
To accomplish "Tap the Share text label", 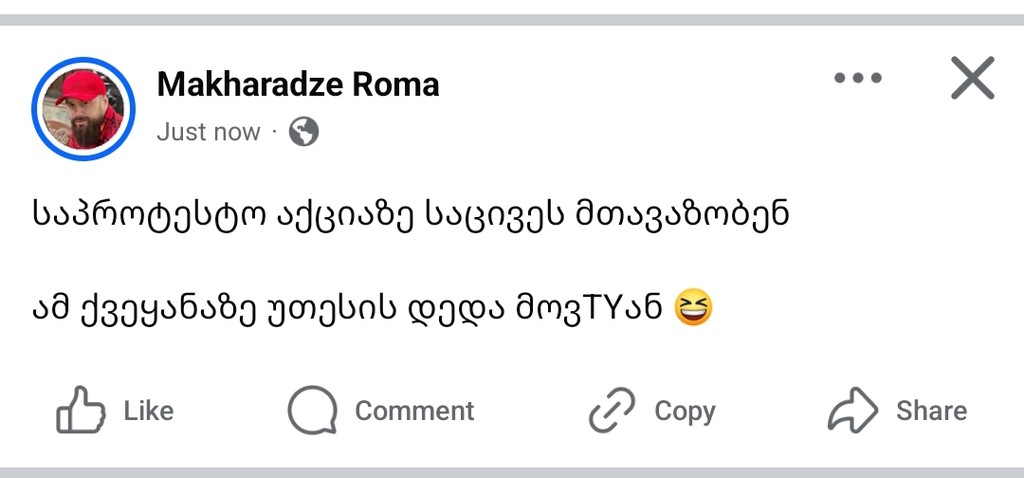I will coord(931,411).
